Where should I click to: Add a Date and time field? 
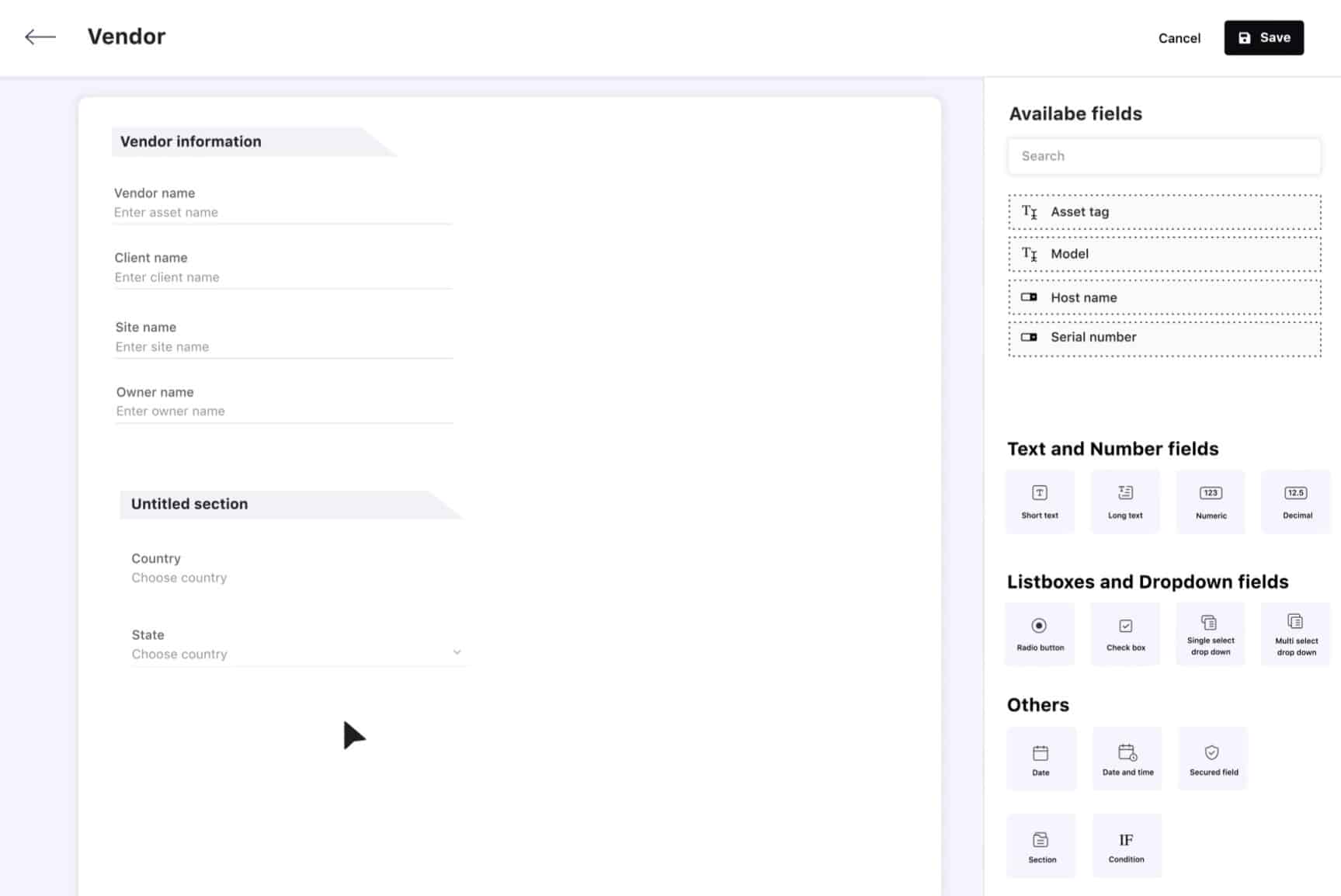point(1127,759)
